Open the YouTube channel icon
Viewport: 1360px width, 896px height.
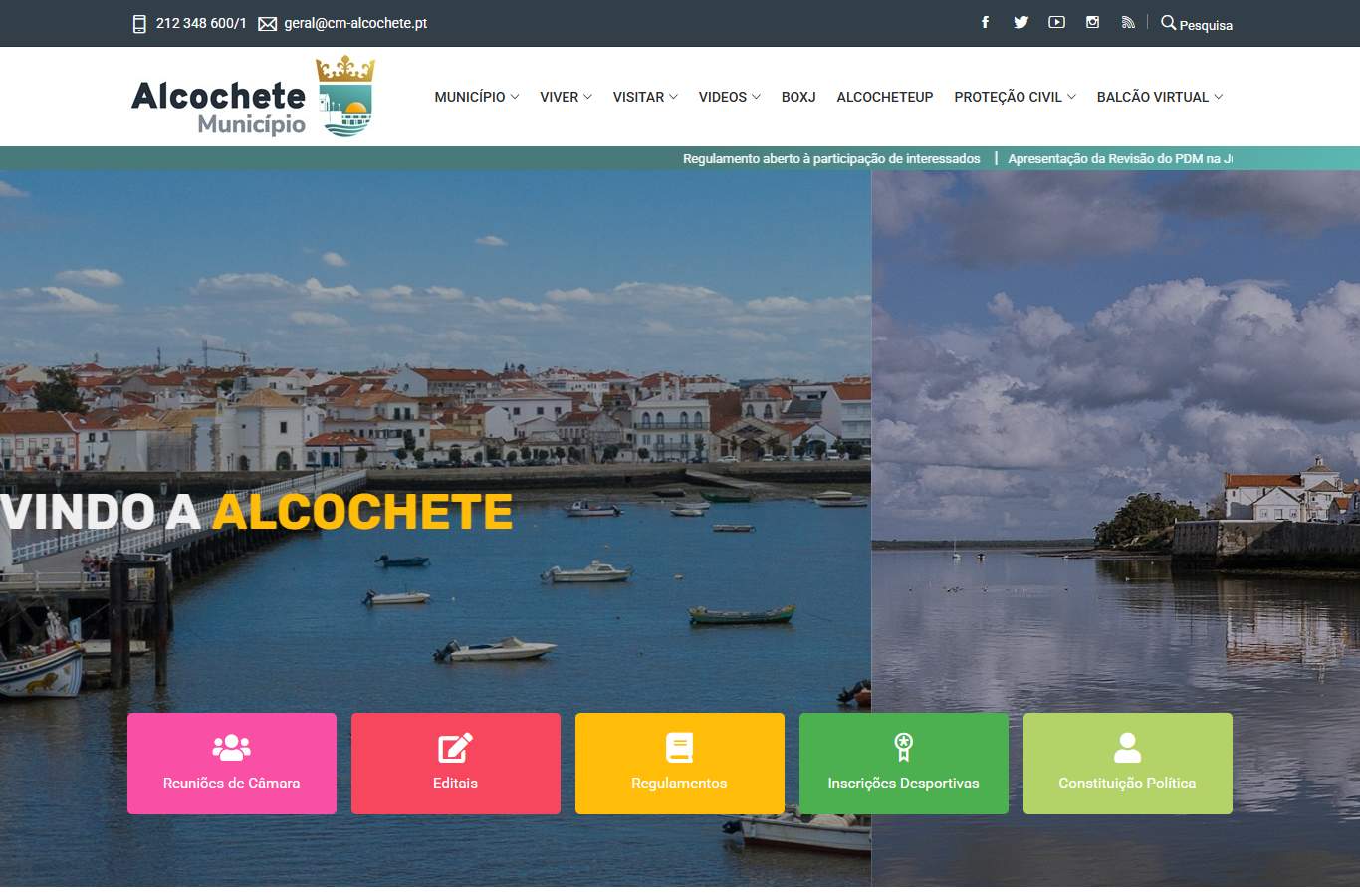point(1056,22)
